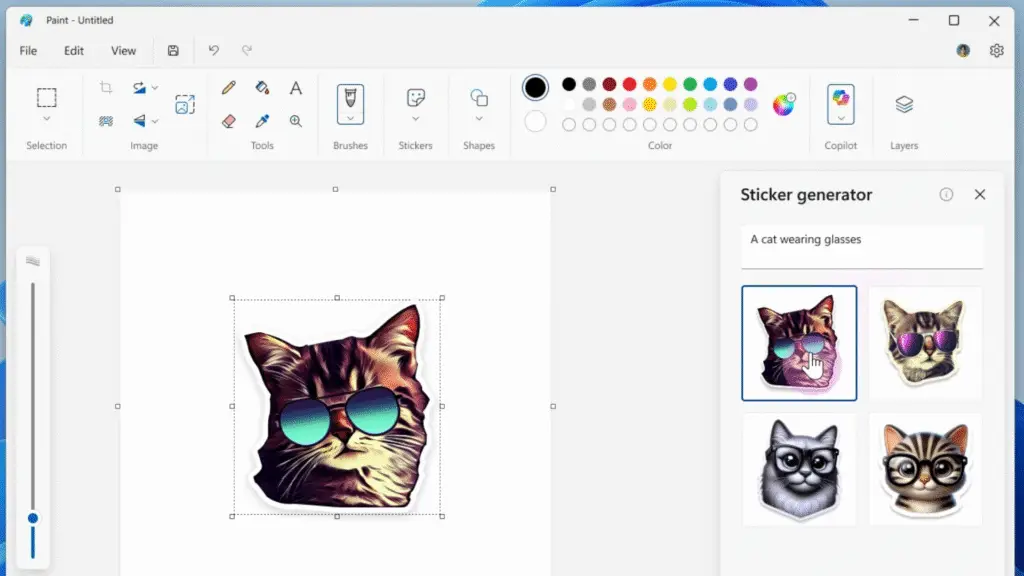This screenshot has width=1024, height=576.
Task: Open the Layers panel icon
Action: tap(904, 104)
